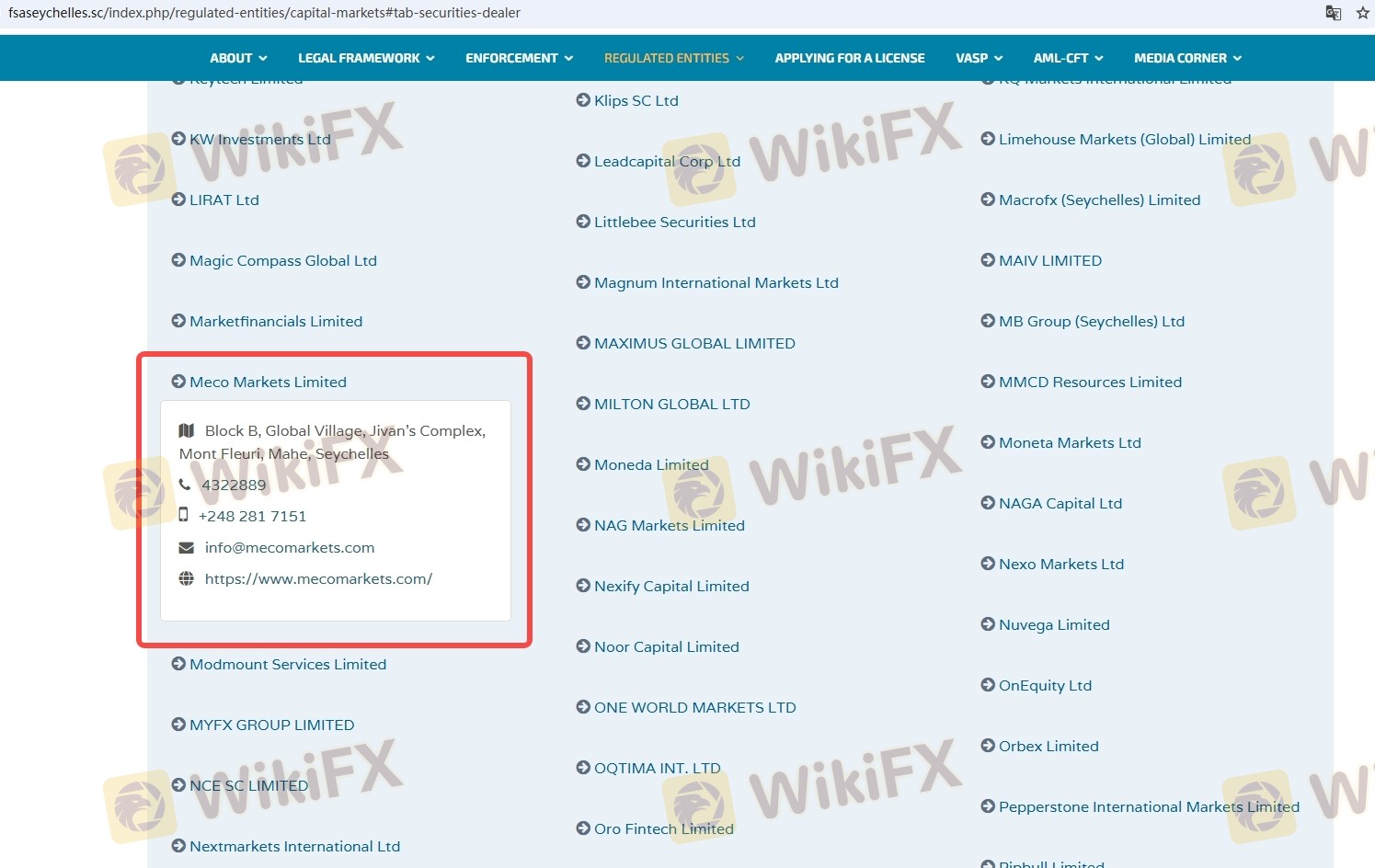The height and width of the screenshot is (868, 1375).
Task: Click the arrow icon beside Meco Markets Limited
Action: pyautogui.click(x=178, y=382)
